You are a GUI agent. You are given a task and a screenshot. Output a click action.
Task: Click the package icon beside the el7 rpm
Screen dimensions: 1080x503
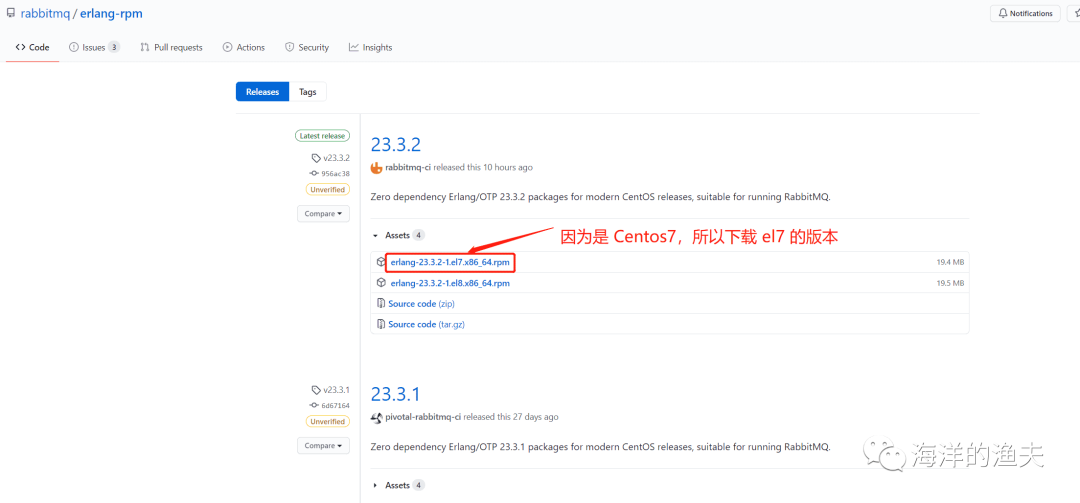[381, 263]
